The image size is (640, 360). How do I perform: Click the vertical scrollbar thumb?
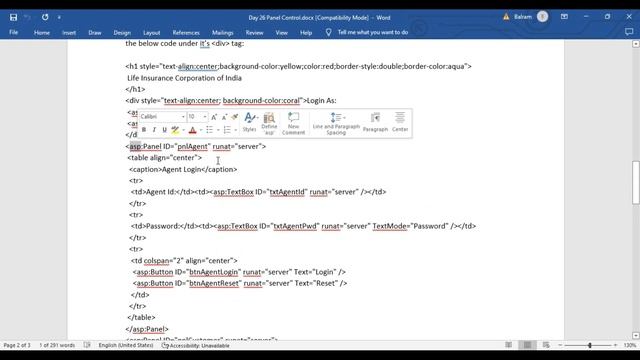pos(636,182)
